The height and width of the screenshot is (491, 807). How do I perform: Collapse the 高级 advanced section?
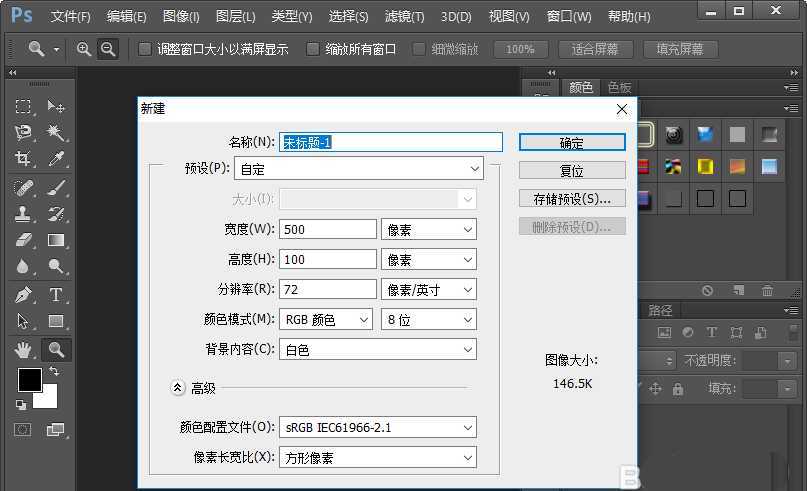click(178, 388)
